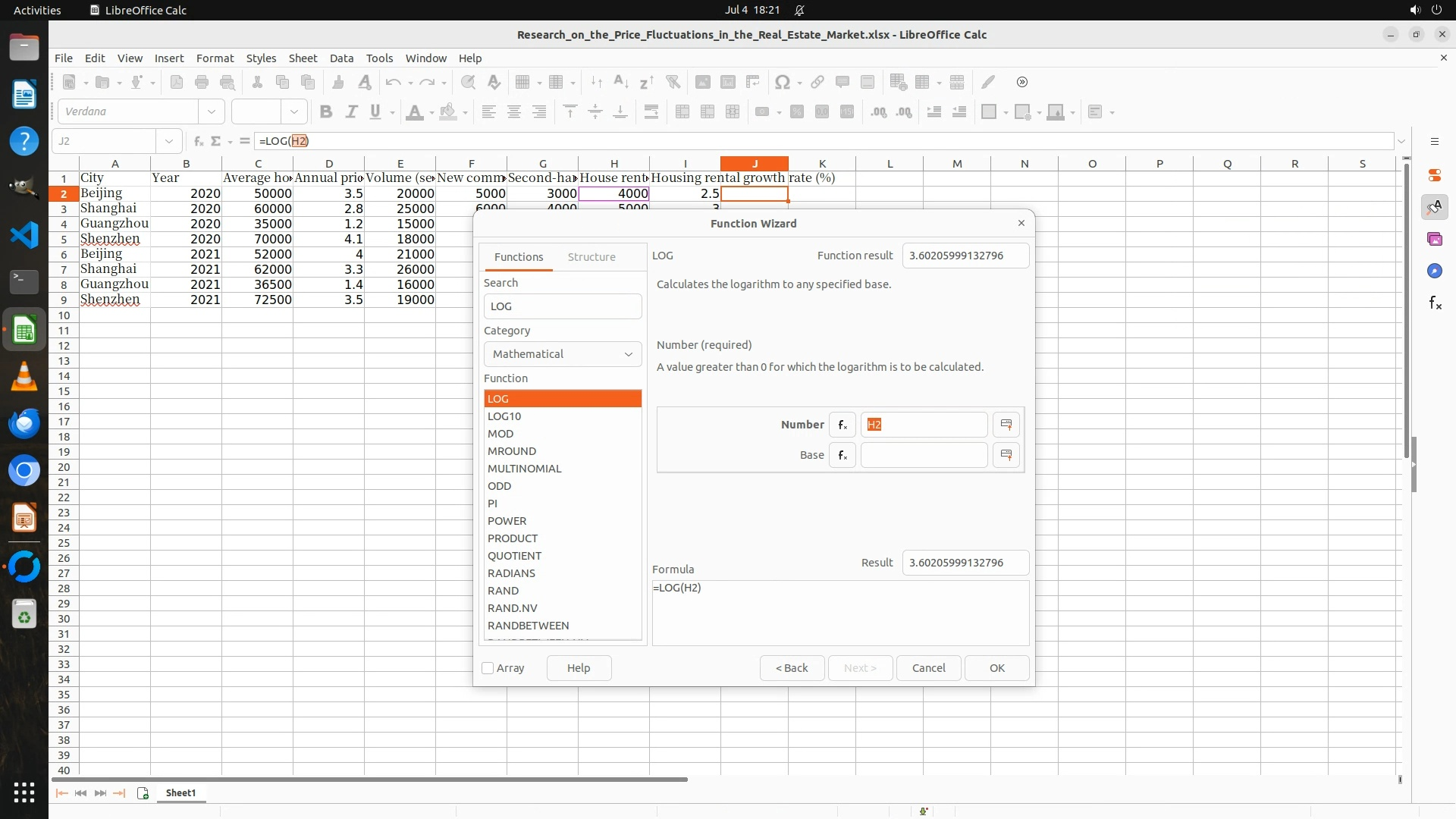
Task: Open the Navigator in the sidebar
Action: coord(1435,271)
